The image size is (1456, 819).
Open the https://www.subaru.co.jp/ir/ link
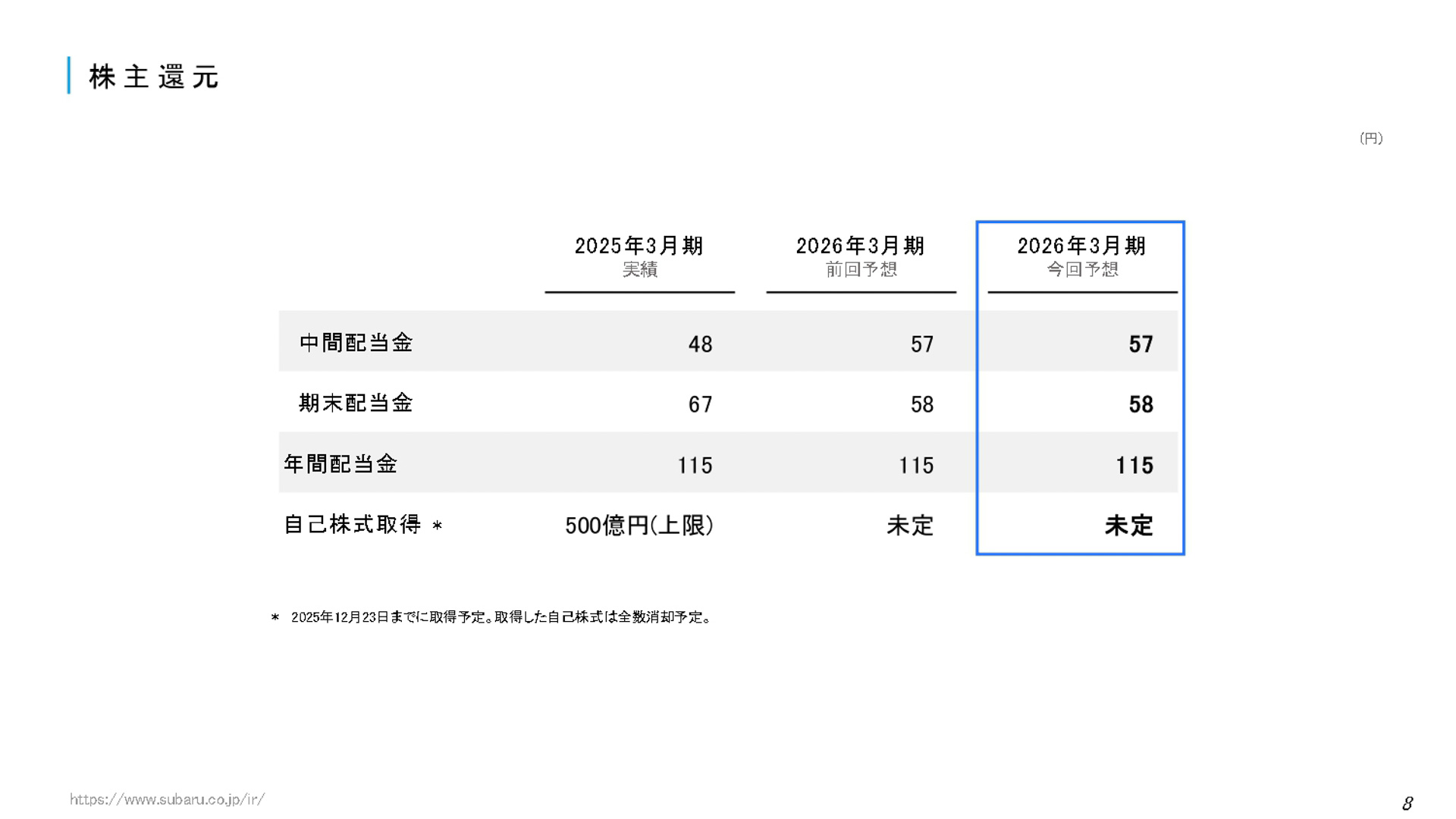click(x=167, y=799)
